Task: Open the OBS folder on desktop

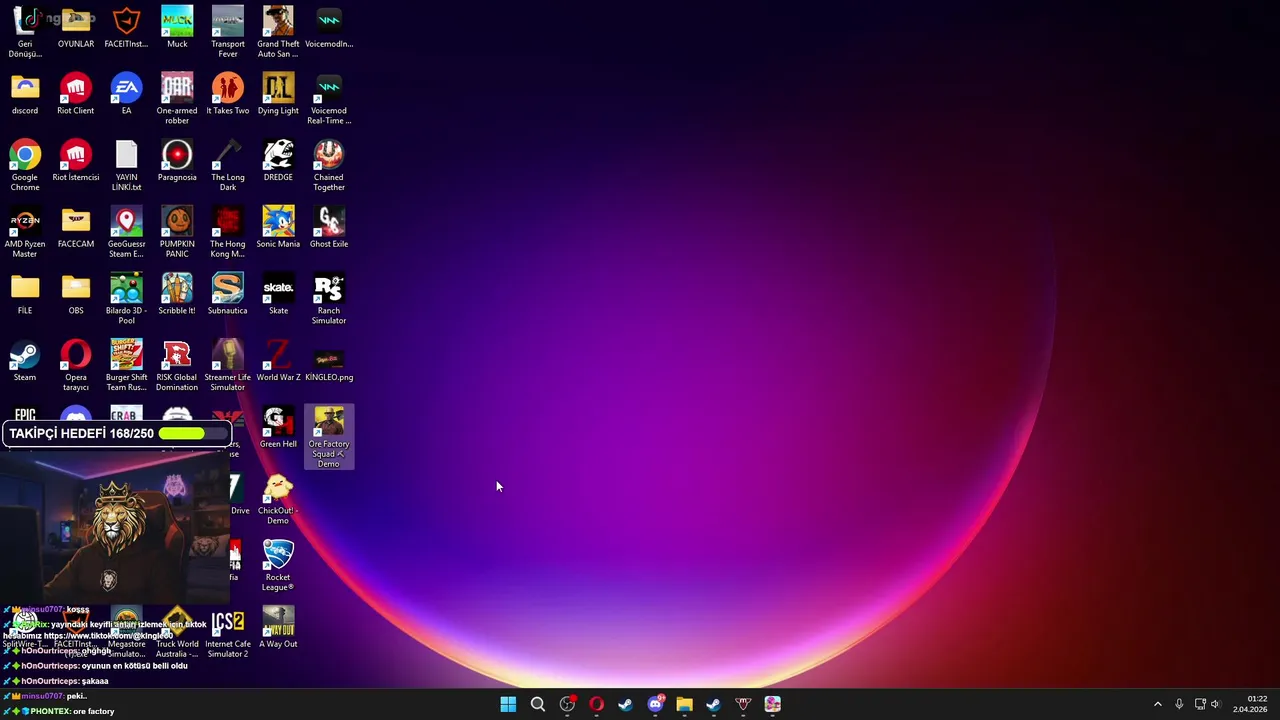Action: [x=75, y=295]
